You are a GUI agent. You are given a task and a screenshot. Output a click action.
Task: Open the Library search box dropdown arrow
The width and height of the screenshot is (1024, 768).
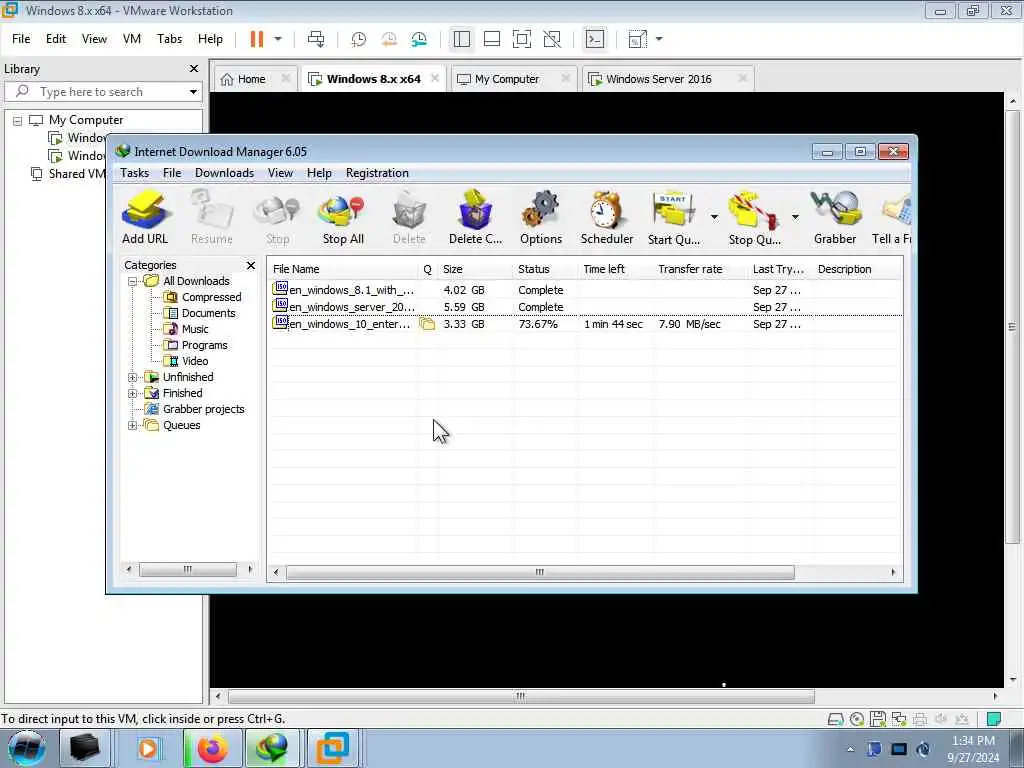pos(193,92)
